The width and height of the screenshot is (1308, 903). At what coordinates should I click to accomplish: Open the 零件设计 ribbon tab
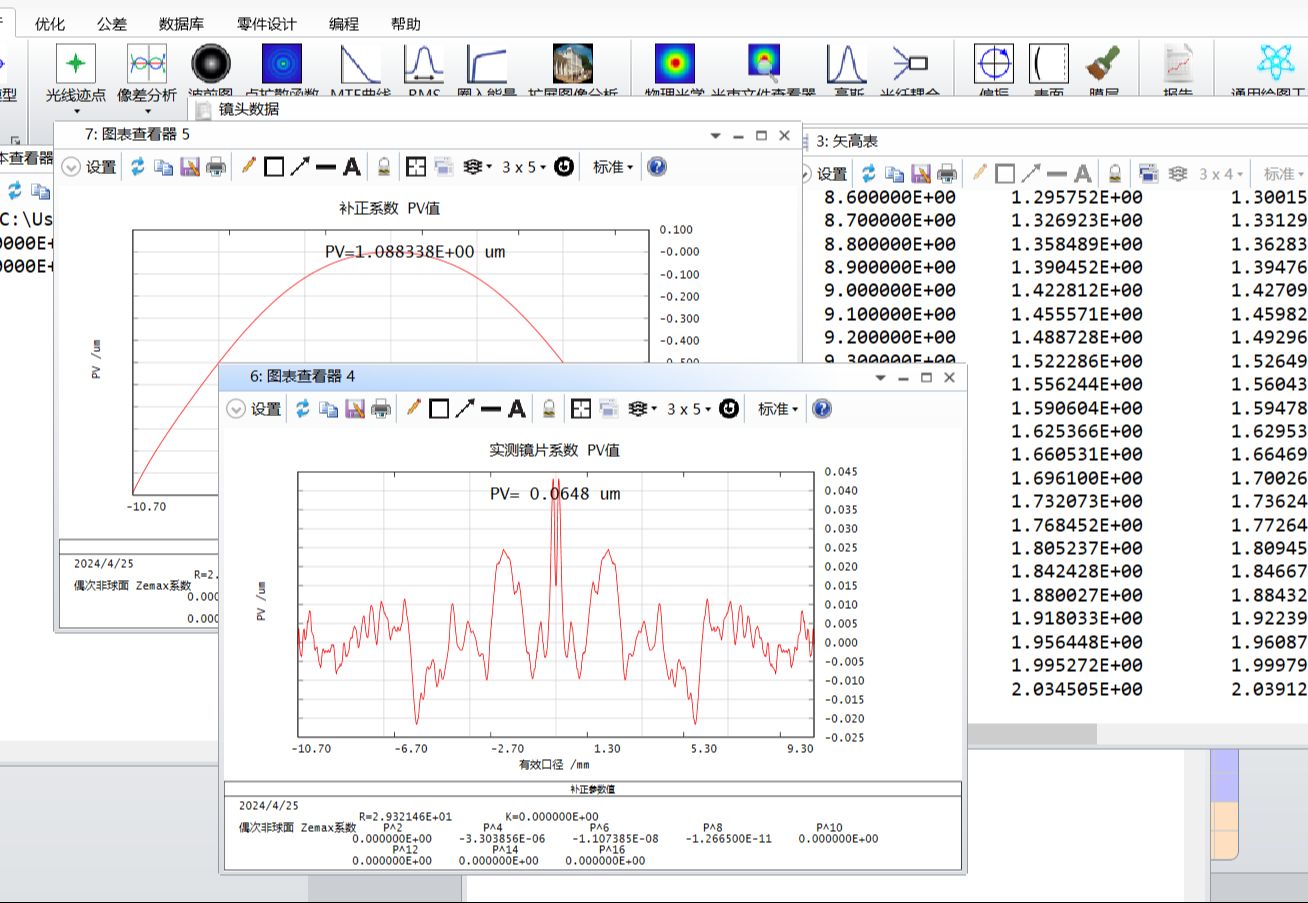266,24
